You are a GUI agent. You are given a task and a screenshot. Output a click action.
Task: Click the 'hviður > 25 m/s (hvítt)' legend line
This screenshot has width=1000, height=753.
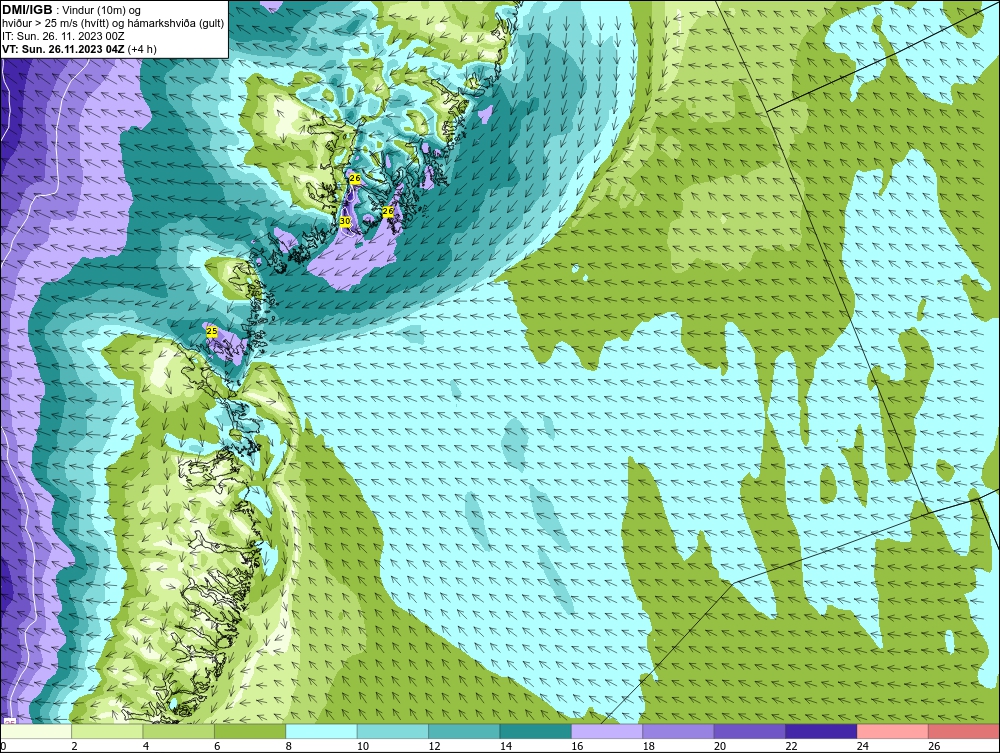pos(57,24)
